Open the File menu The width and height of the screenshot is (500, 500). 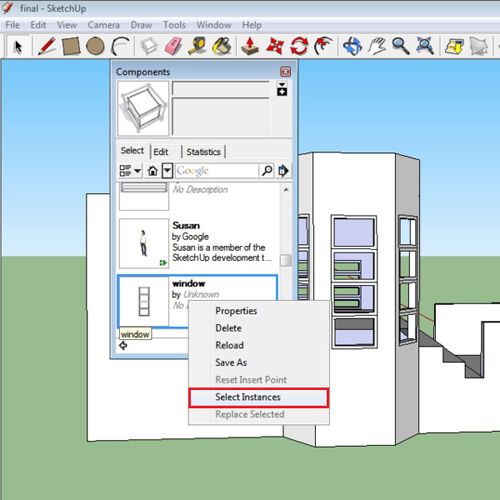(x=13, y=25)
